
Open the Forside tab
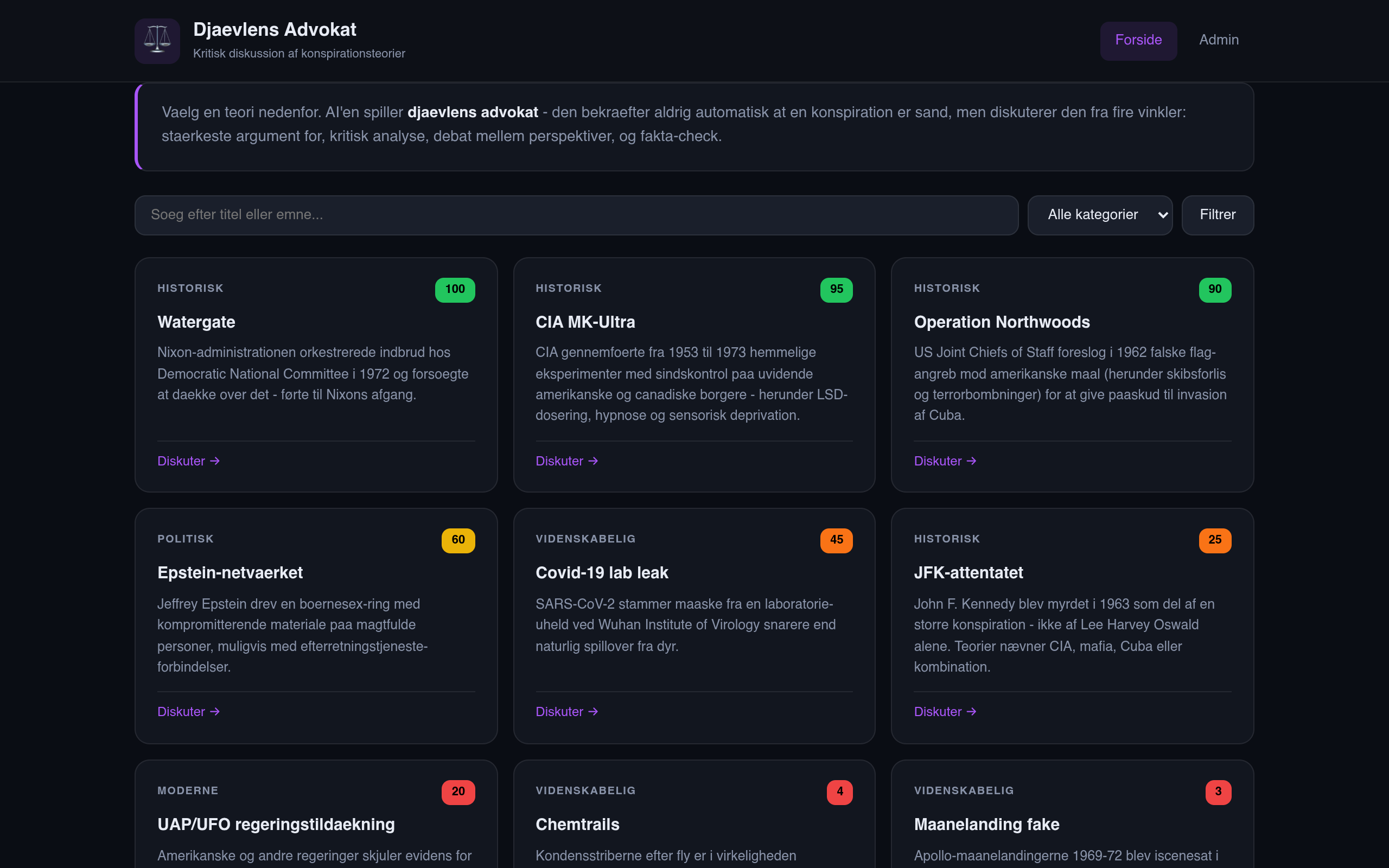1138,40
